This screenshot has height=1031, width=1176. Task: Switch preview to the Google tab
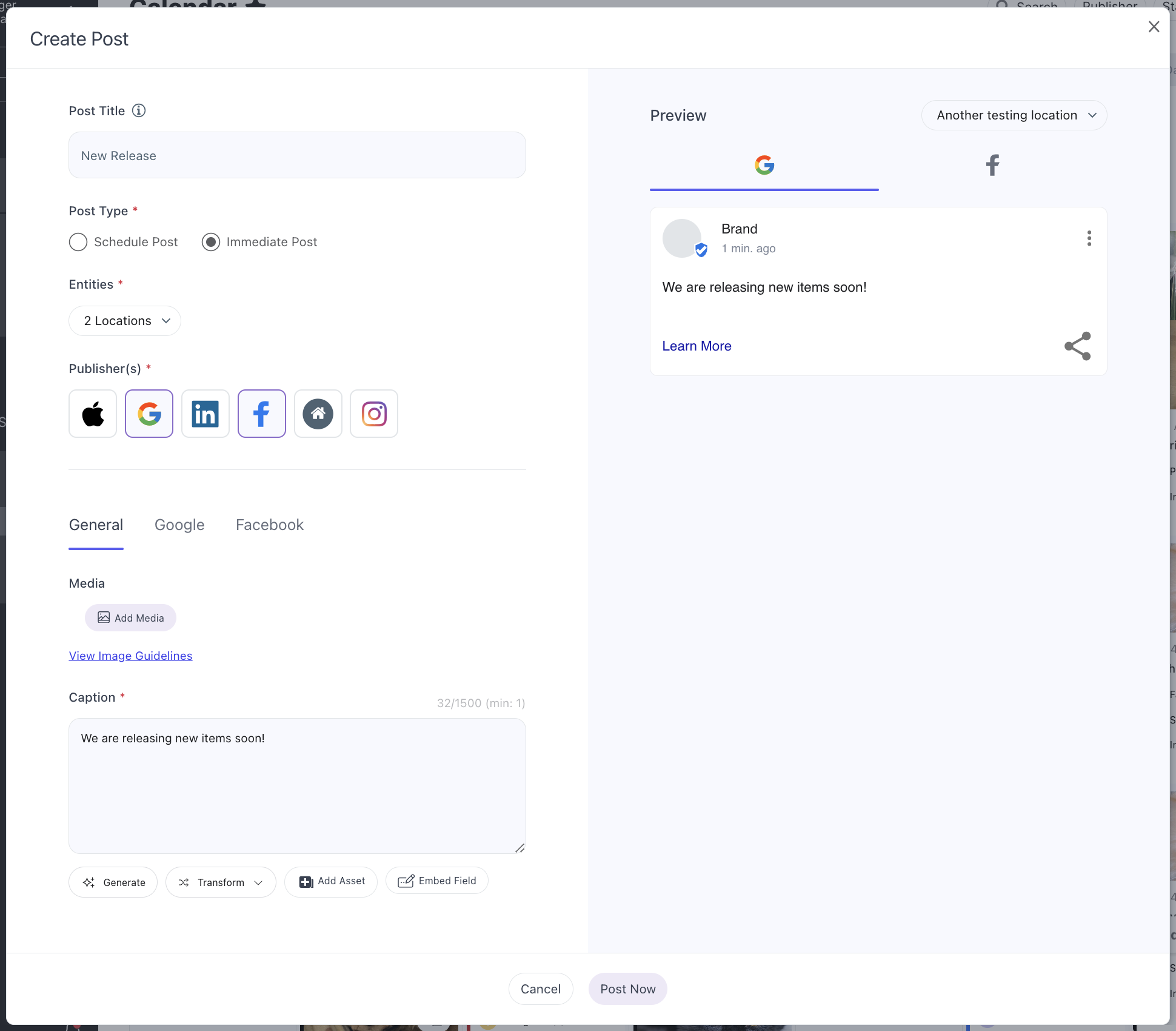point(764,166)
